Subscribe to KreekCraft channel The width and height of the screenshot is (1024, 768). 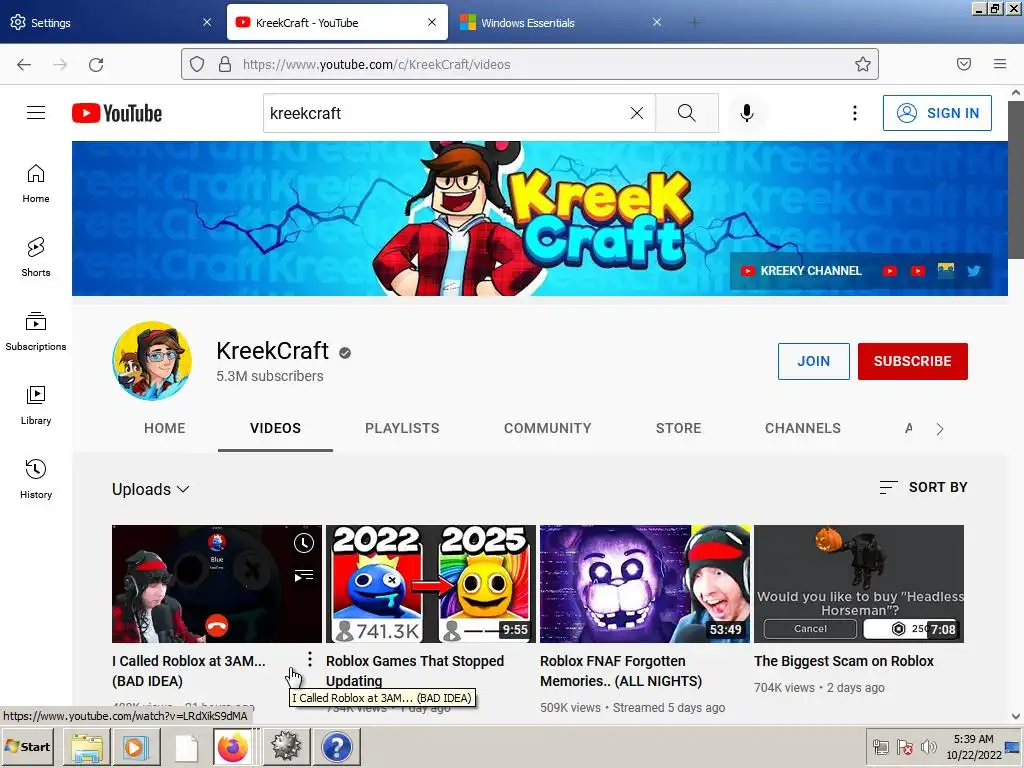click(x=912, y=361)
